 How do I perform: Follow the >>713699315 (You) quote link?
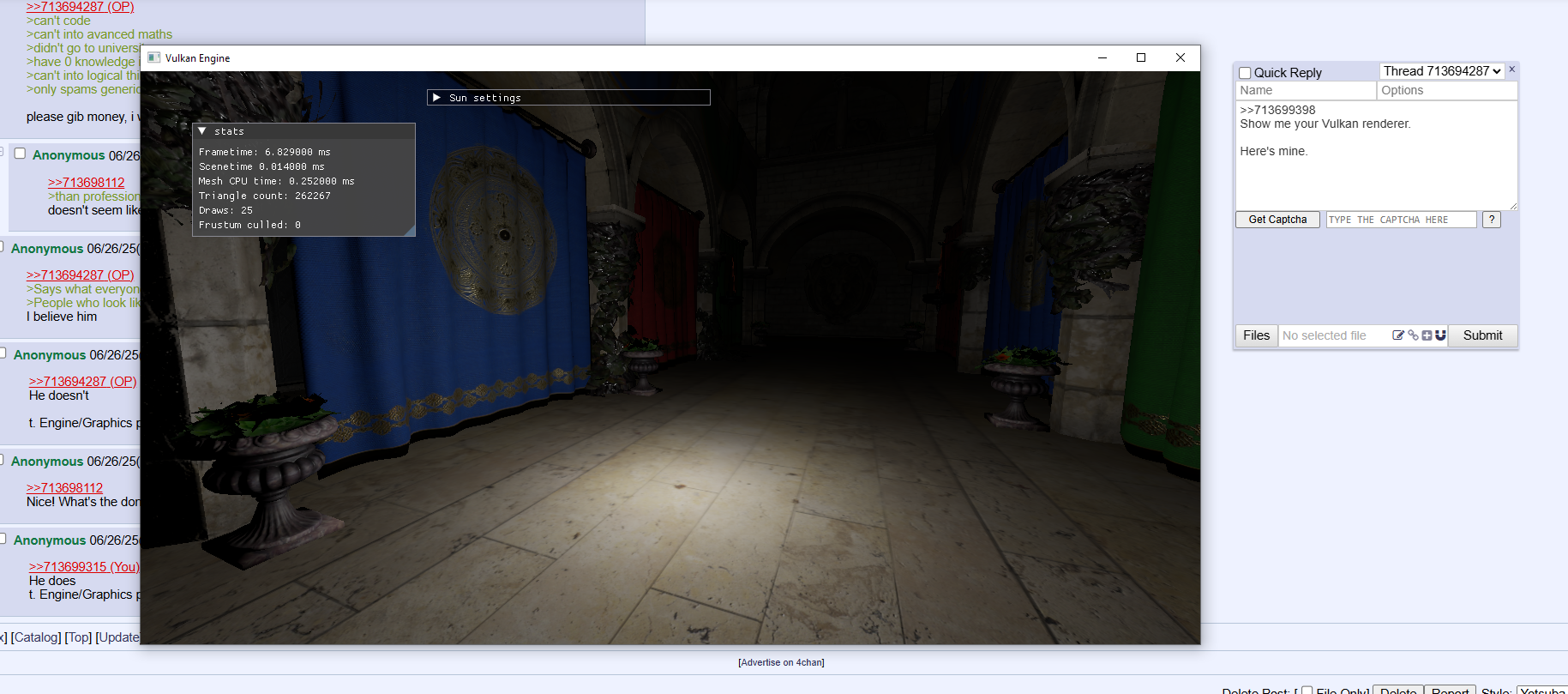[x=84, y=567]
